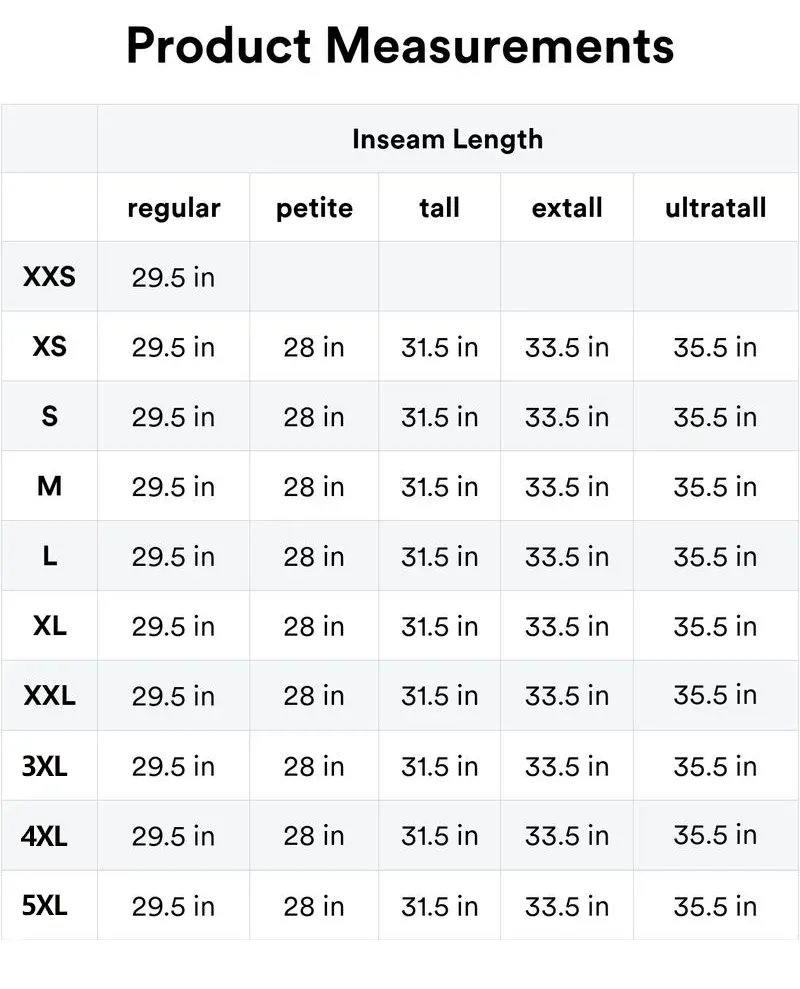Select the XS size row label
This screenshot has width=800, height=989.
[x=49, y=346]
